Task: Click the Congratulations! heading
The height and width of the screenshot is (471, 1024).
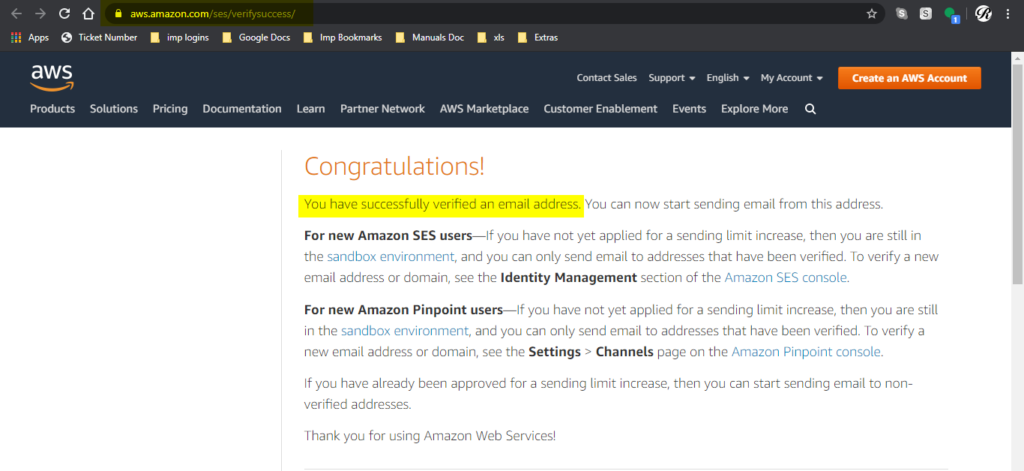Action: tap(394, 167)
